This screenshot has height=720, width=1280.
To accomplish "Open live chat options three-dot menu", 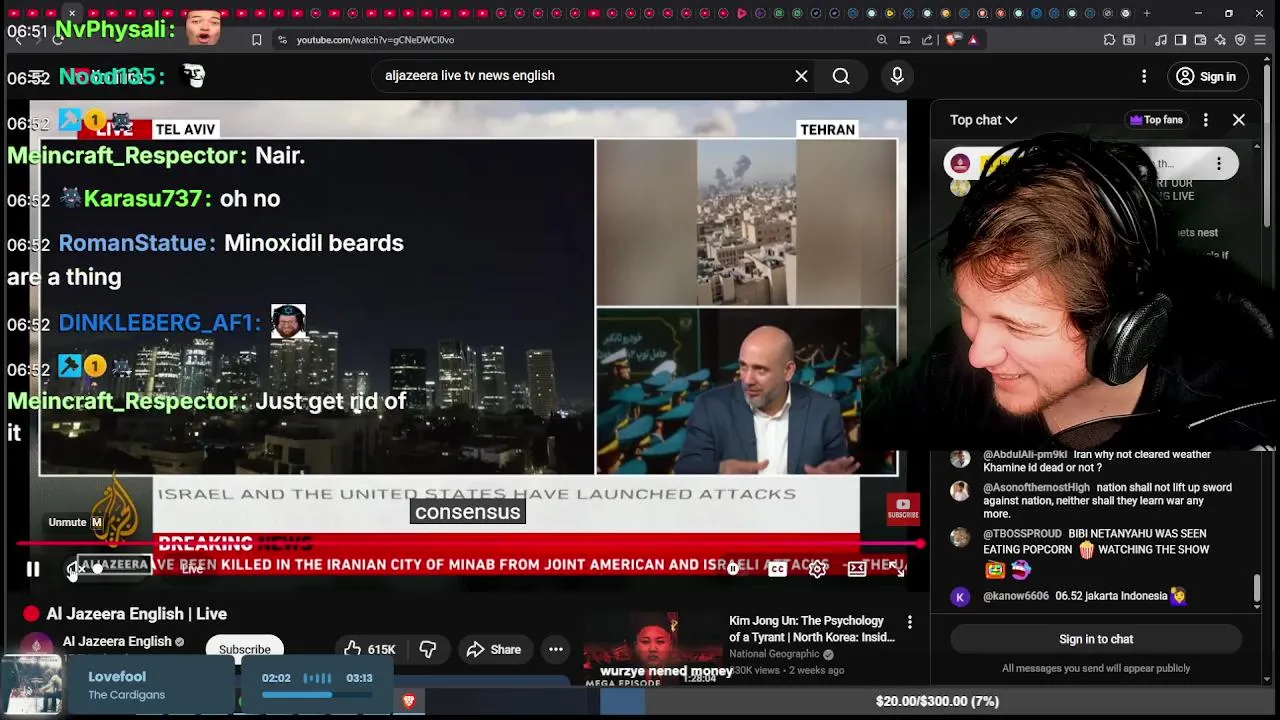I will pos(1206,120).
